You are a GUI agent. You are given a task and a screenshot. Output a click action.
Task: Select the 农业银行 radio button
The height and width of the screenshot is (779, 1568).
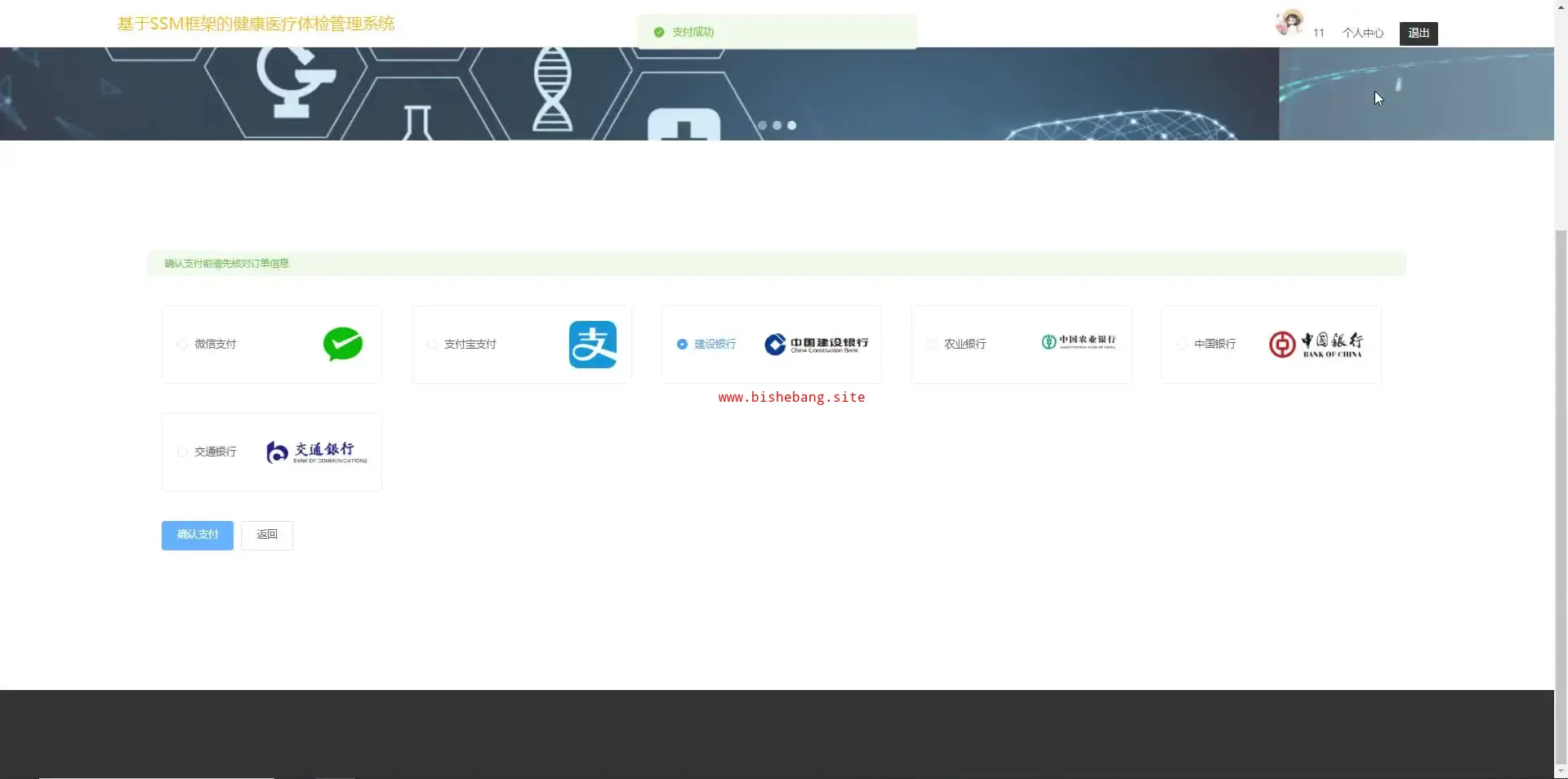pyautogui.click(x=932, y=345)
